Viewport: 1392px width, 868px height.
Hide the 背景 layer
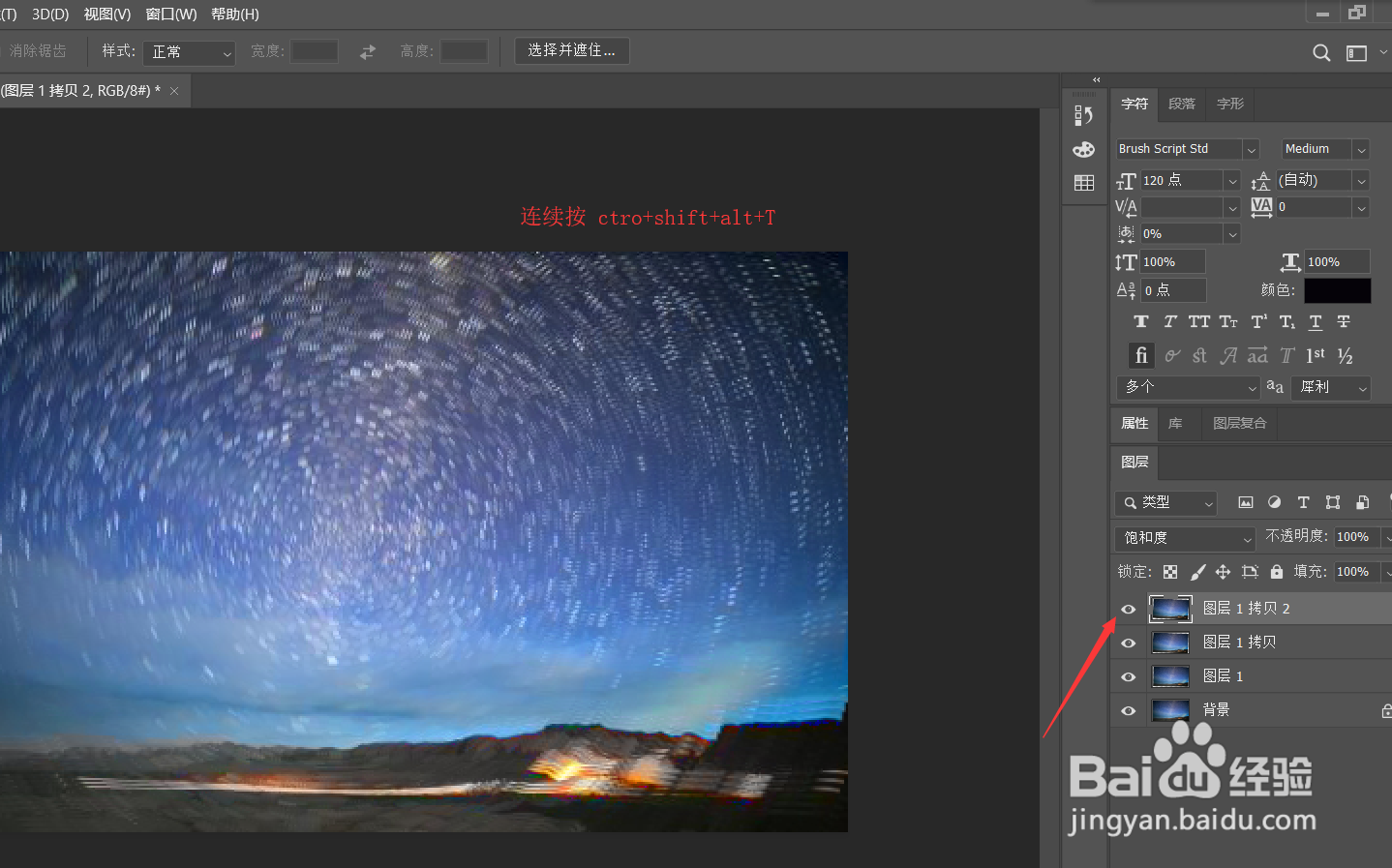click(1129, 710)
